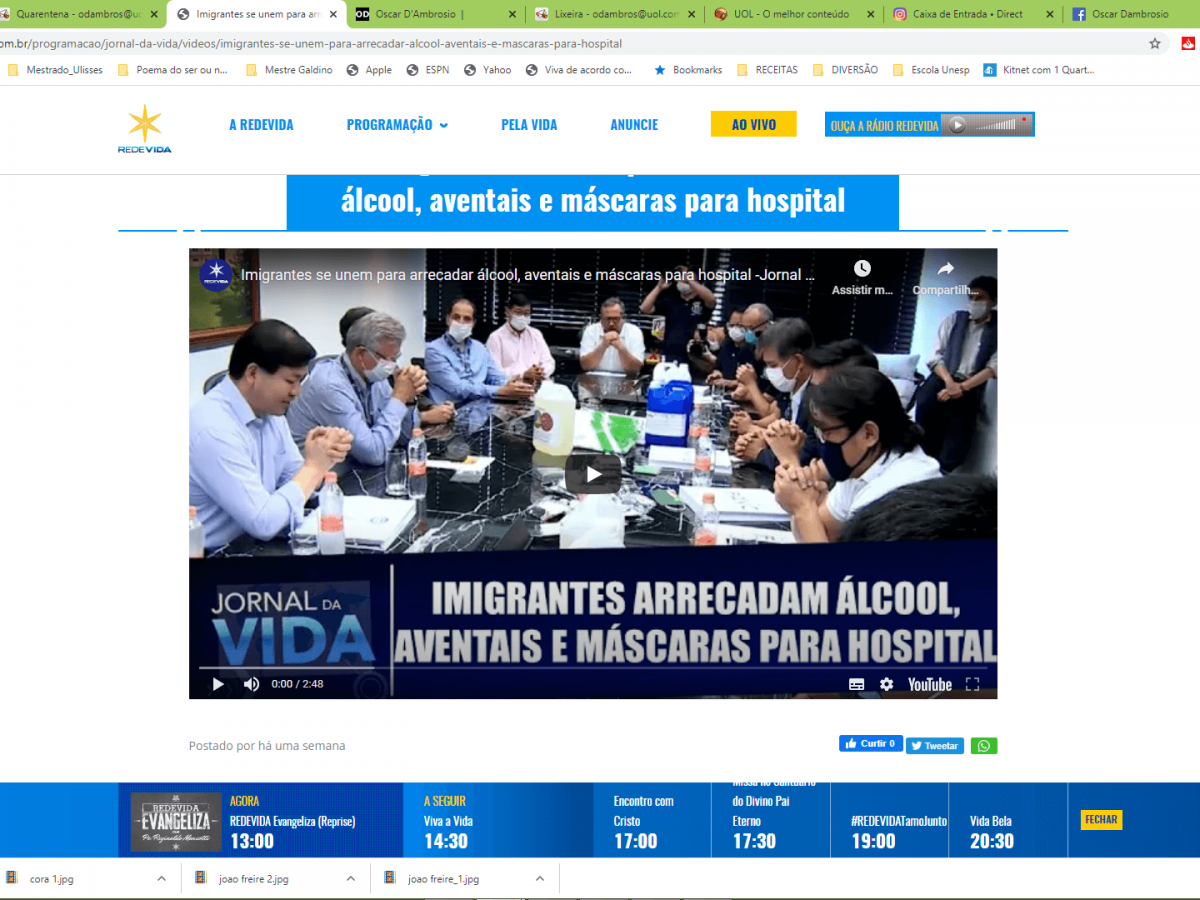Open the RECEITAS bookmark folder
The image size is (1200, 900).
tap(767, 70)
